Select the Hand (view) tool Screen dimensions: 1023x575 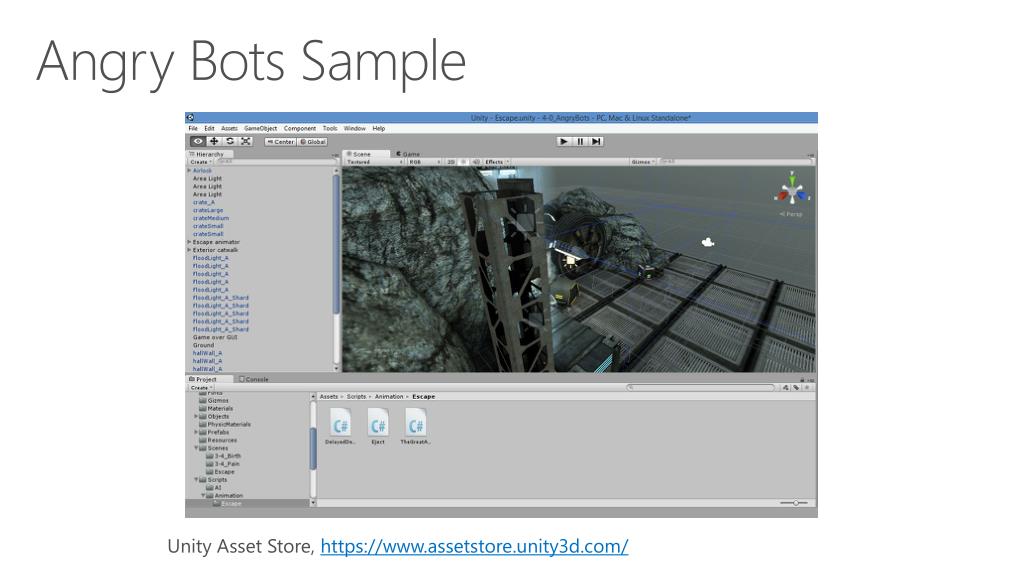[198, 141]
